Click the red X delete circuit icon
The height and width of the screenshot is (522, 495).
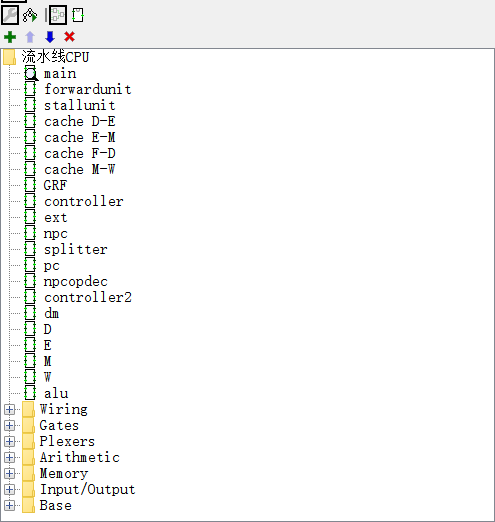point(69,37)
